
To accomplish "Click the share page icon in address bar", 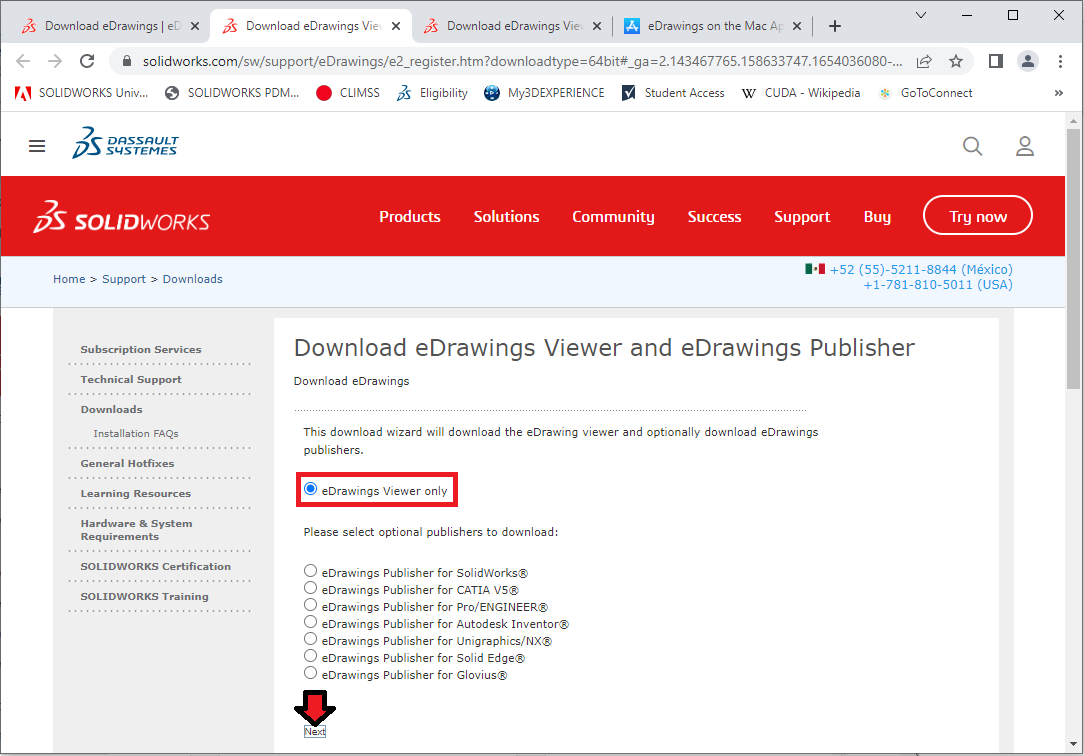I will point(924,62).
